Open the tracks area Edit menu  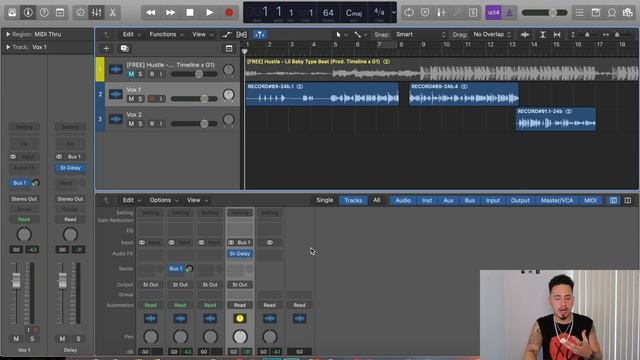point(131,34)
